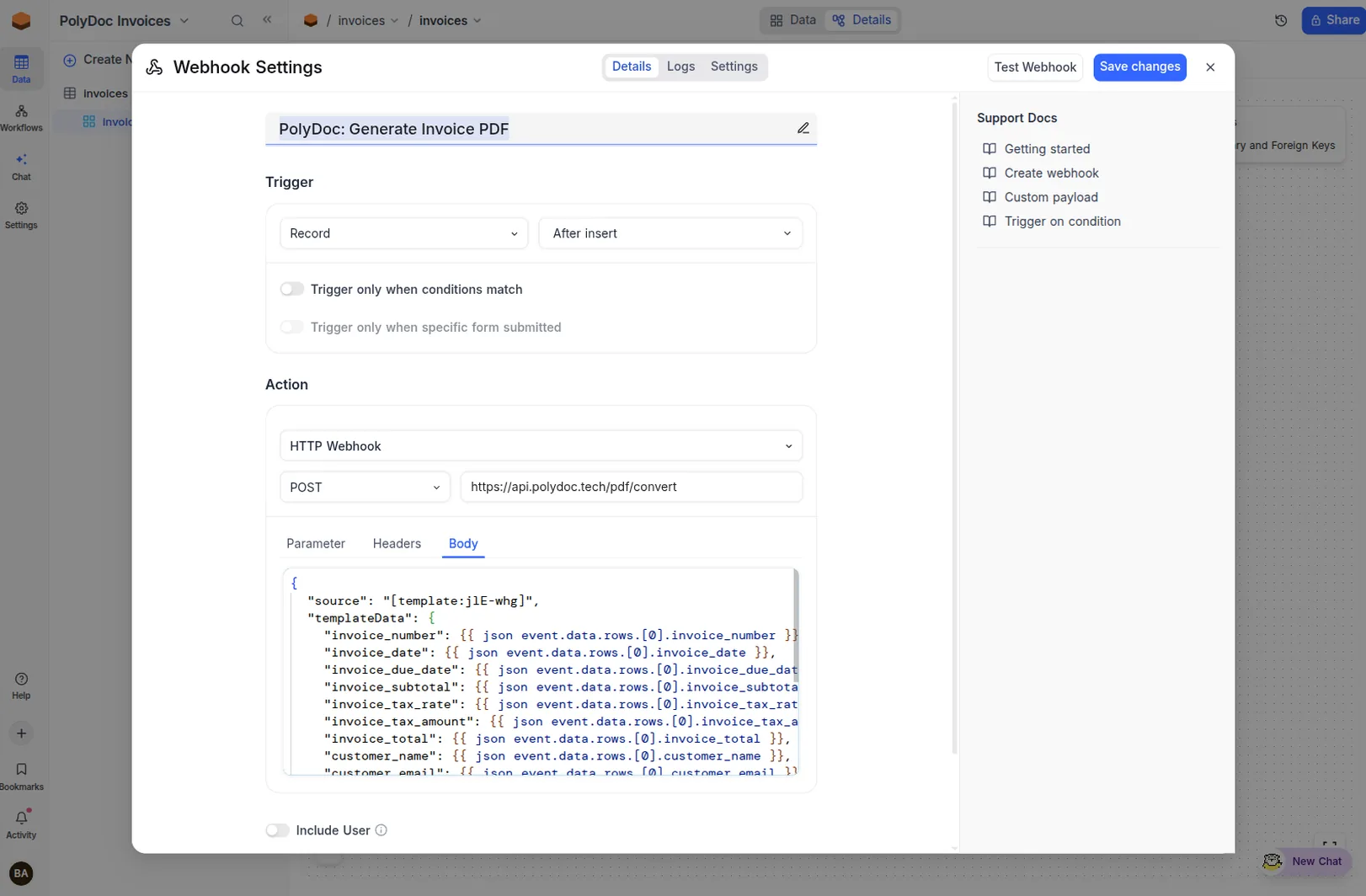The image size is (1366, 896).
Task: Switch to the Details view tab in top bar
Action: (x=862, y=20)
